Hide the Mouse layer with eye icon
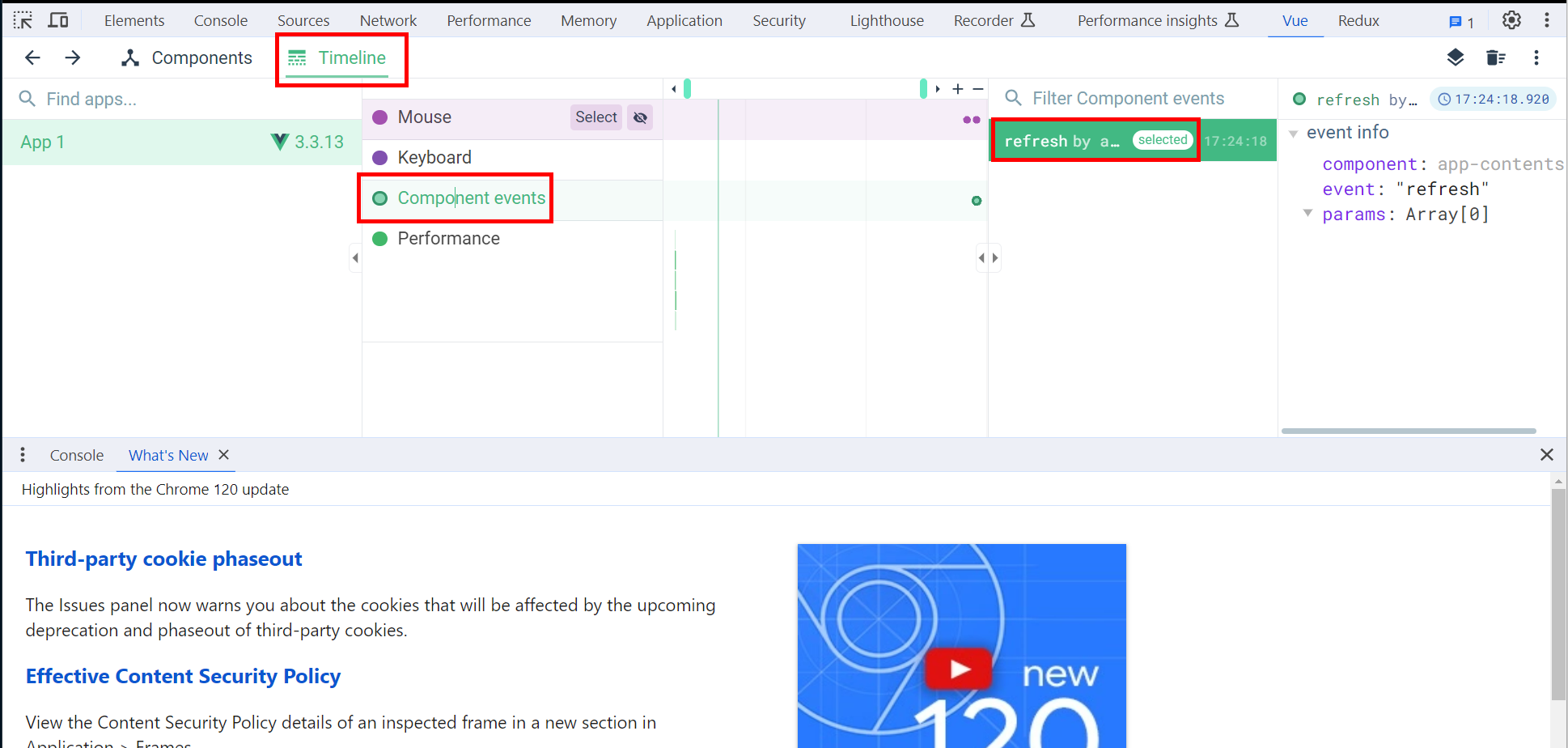 coord(640,117)
